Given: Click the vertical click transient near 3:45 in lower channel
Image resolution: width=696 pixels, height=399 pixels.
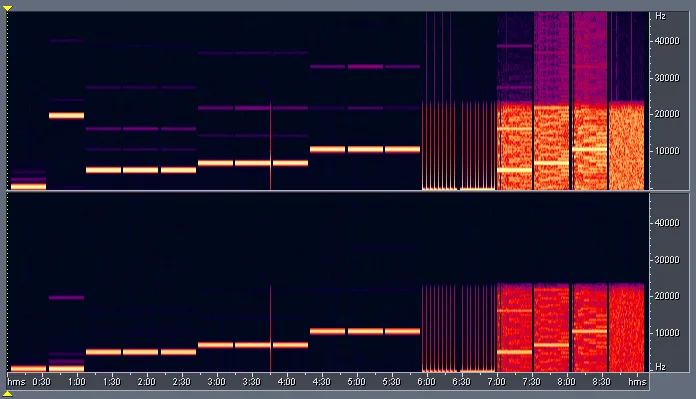Looking at the screenshot, I should coord(270,328).
